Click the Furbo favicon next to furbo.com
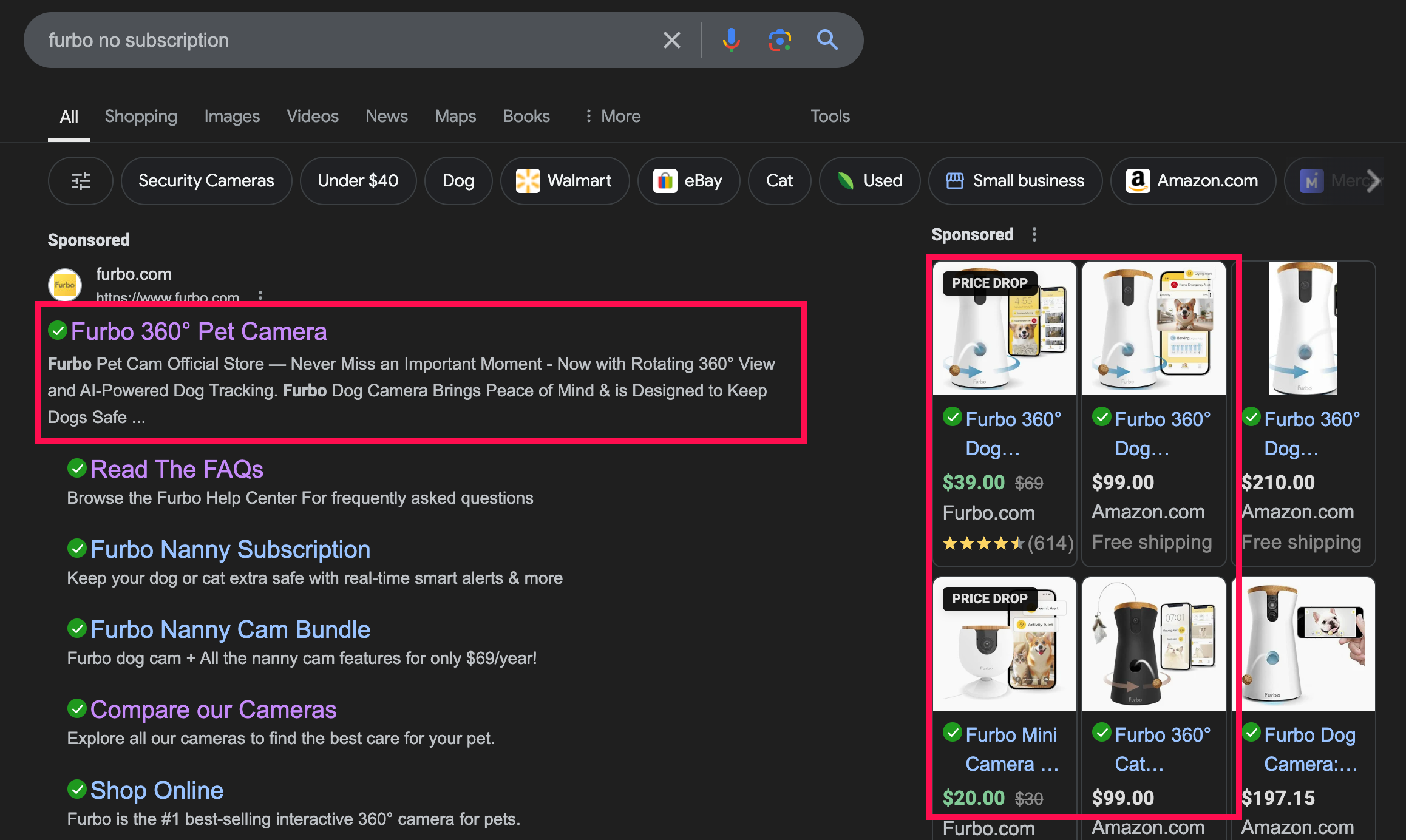The image size is (1406, 840). 65,285
